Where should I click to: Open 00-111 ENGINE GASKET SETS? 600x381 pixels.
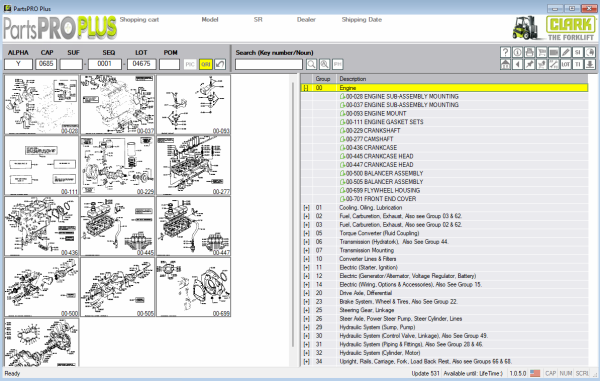tap(382, 122)
